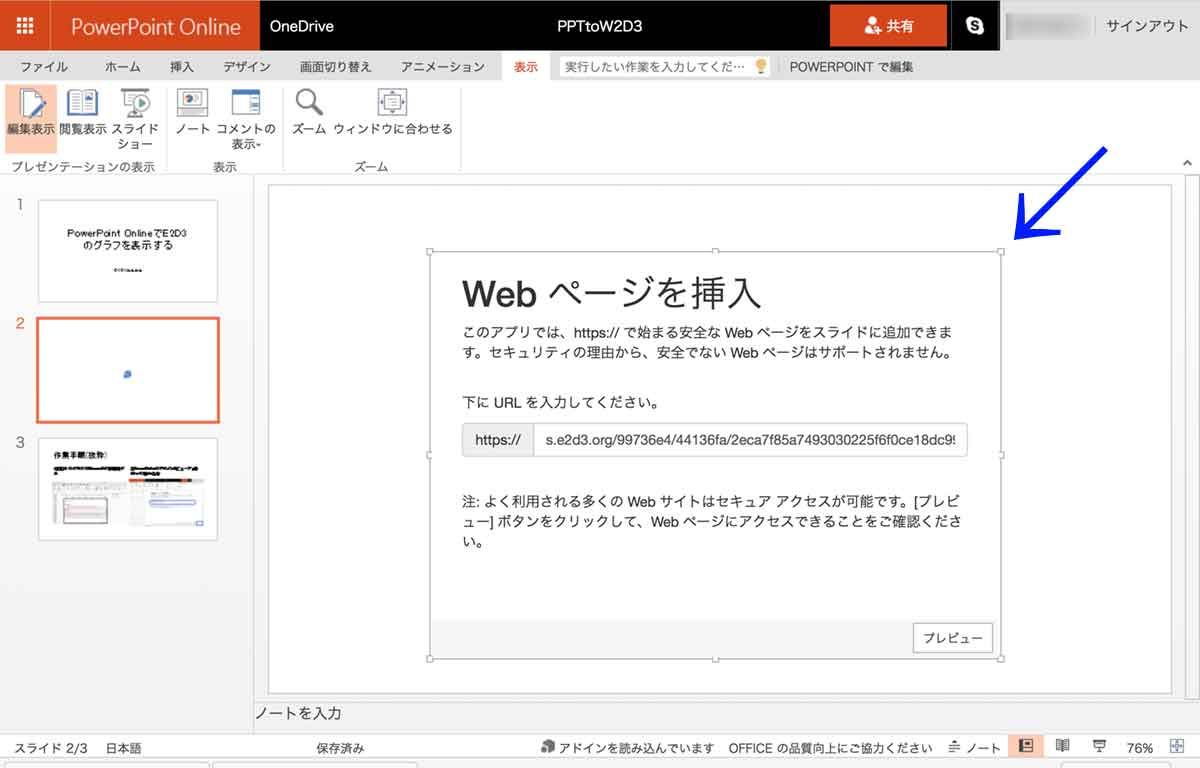Click the reading view status bar icon

click(1063, 747)
